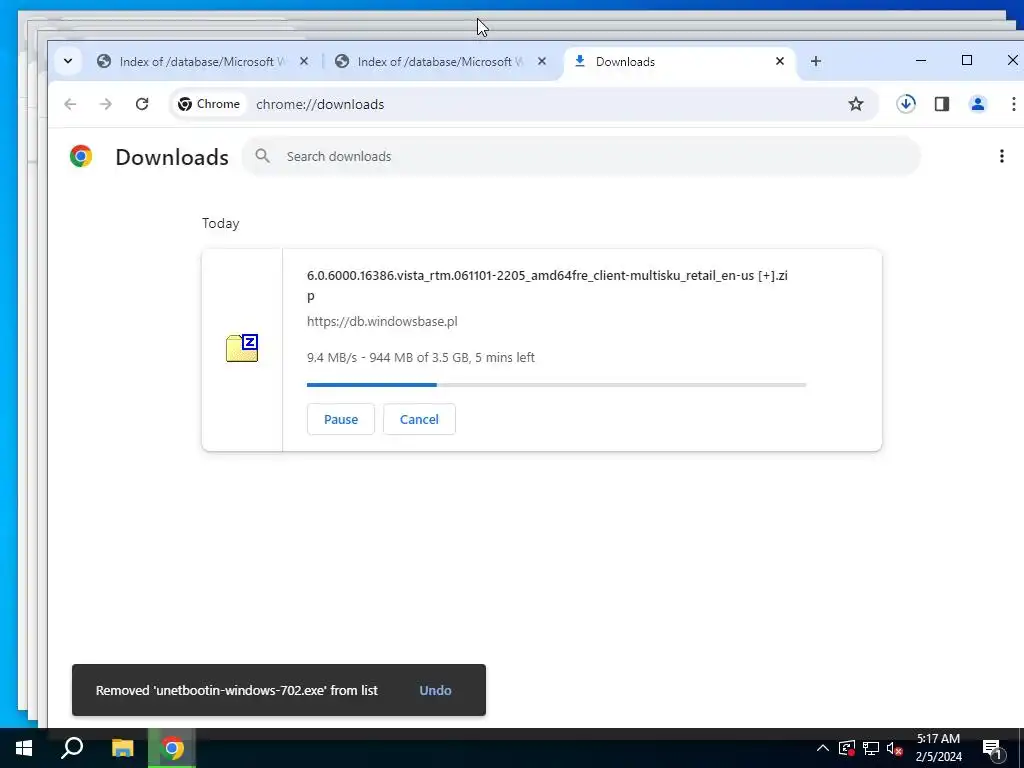Pause the zip download
The height and width of the screenshot is (768, 1024).
[341, 419]
